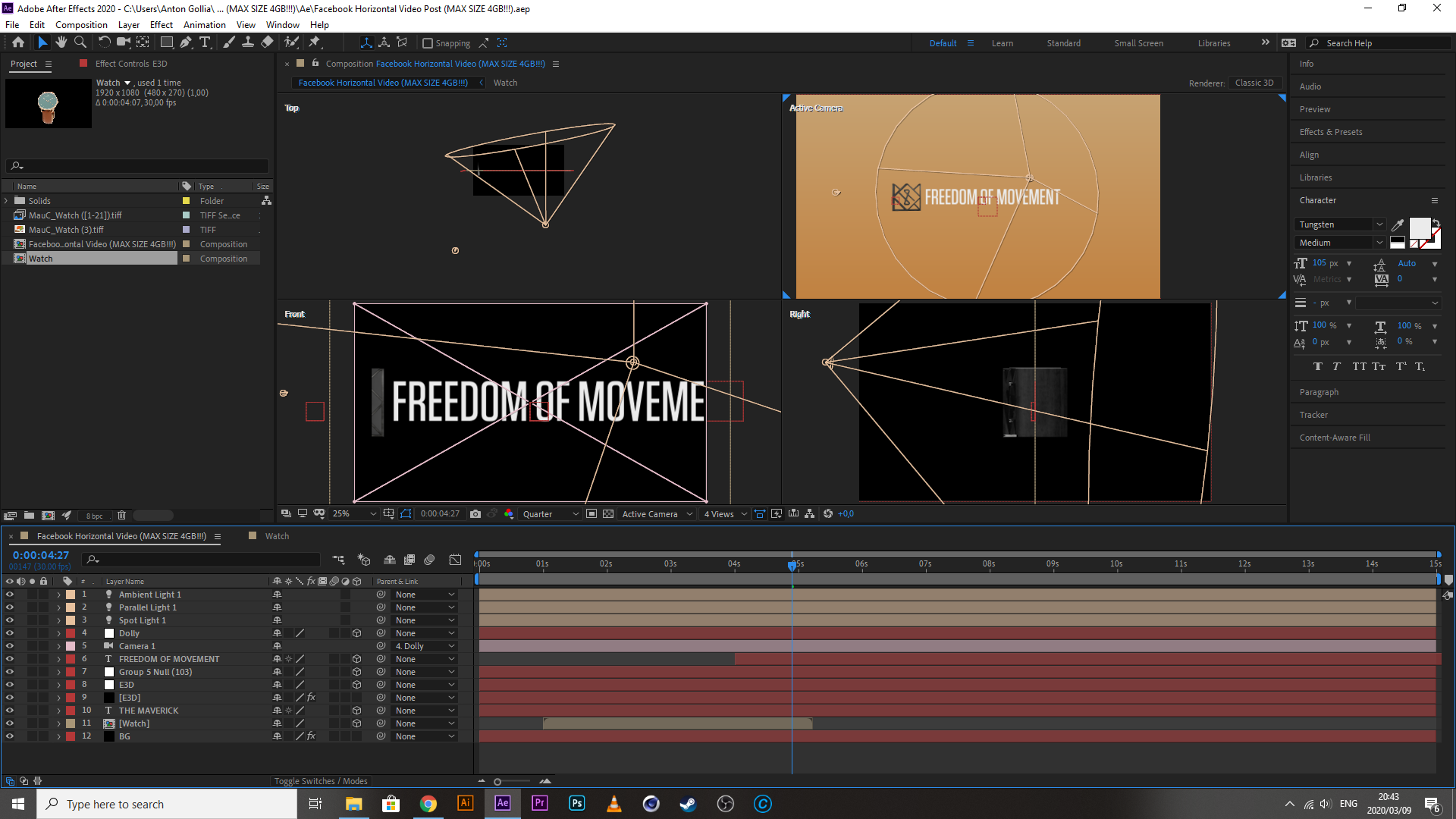This screenshot has height=819, width=1456.
Task: Select the Rotation tool
Action: [x=104, y=42]
